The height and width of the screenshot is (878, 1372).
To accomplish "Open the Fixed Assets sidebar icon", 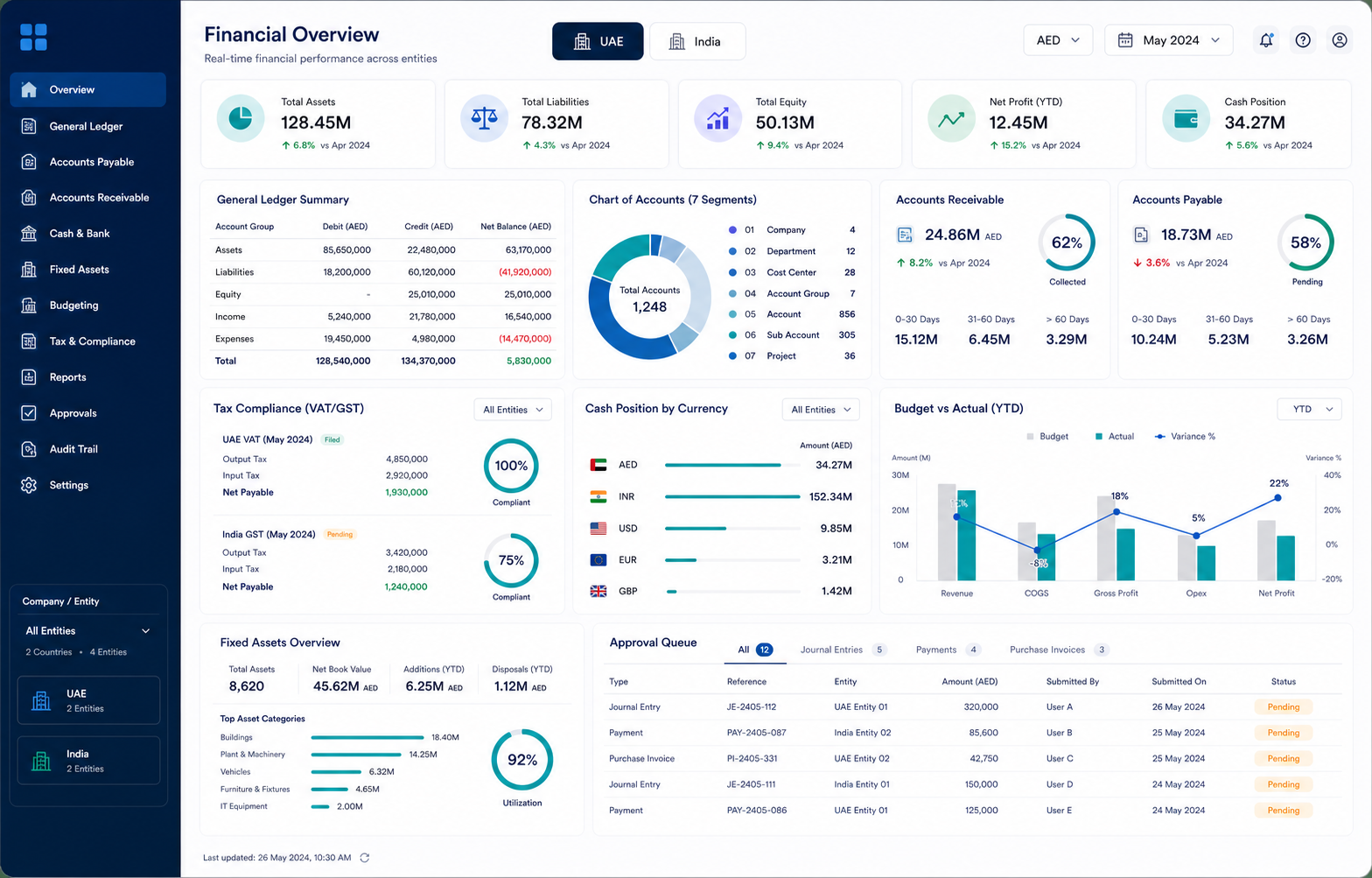I will coord(29,270).
